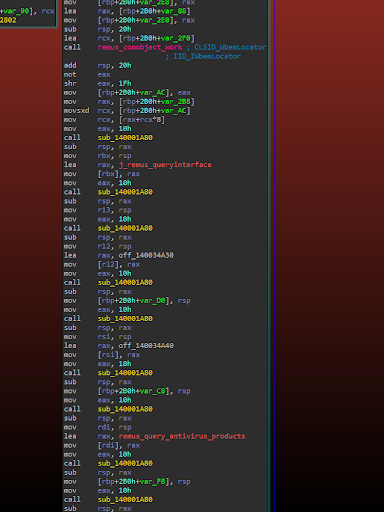Click 'add' mnemonic before rsp, 20h
The height and width of the screenshot is (512, 384).
(x=70, y=65)
